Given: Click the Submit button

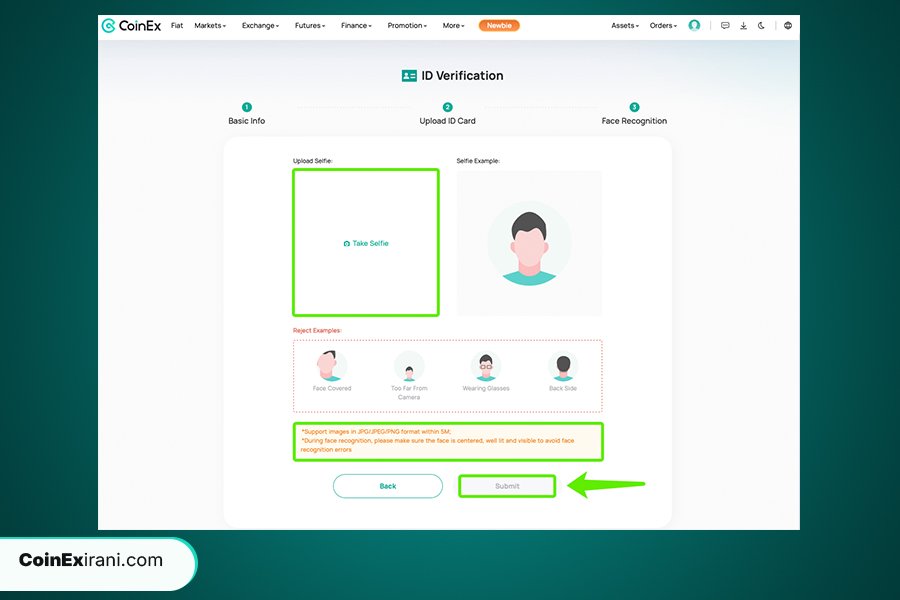Looking at the screenshot, I should tap(507, 486).
